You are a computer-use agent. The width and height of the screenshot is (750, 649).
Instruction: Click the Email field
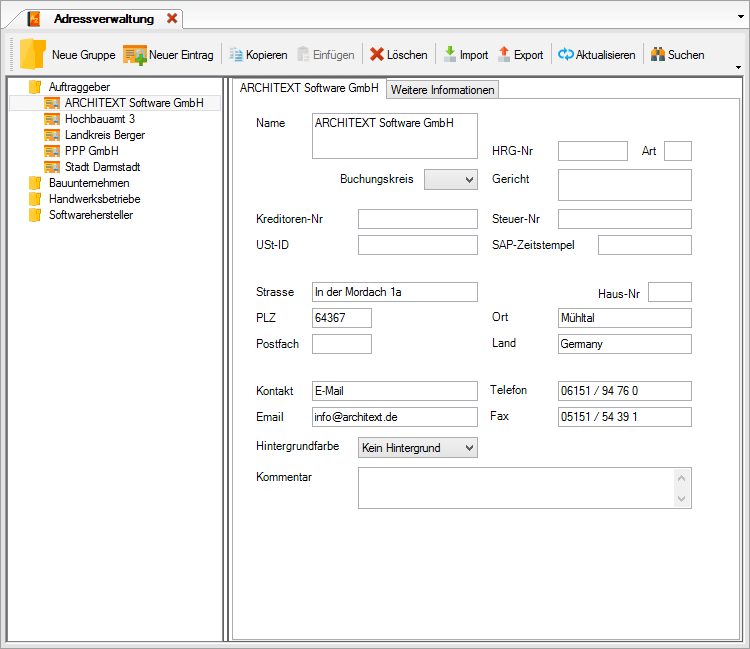(395, 417)
